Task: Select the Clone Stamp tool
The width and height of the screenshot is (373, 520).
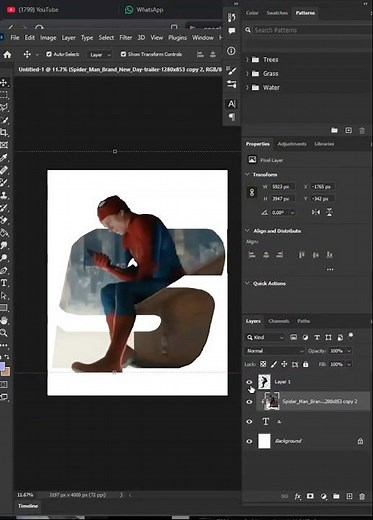Action: (x=4, y=195)
